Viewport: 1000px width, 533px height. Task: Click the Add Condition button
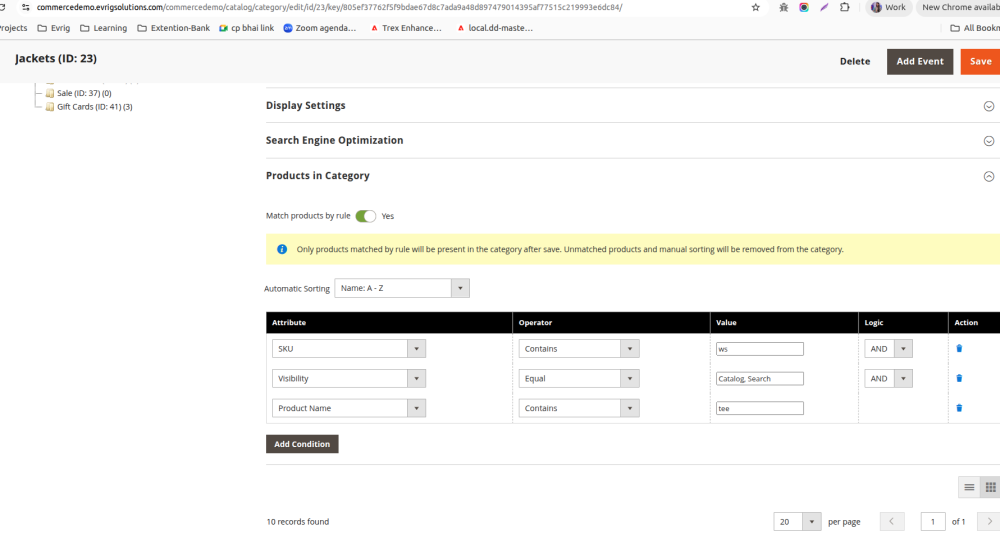[x=302, y=444]
